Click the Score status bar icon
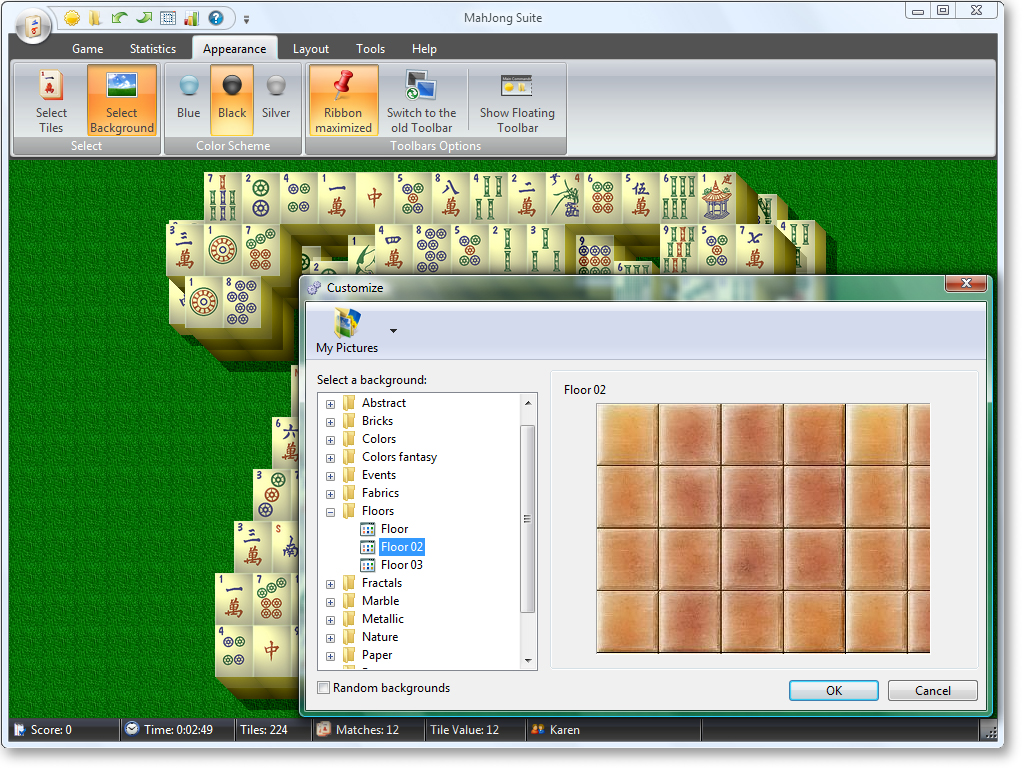Image resolution: width=1024 pixels, height=768 pixels. [20, 730]
